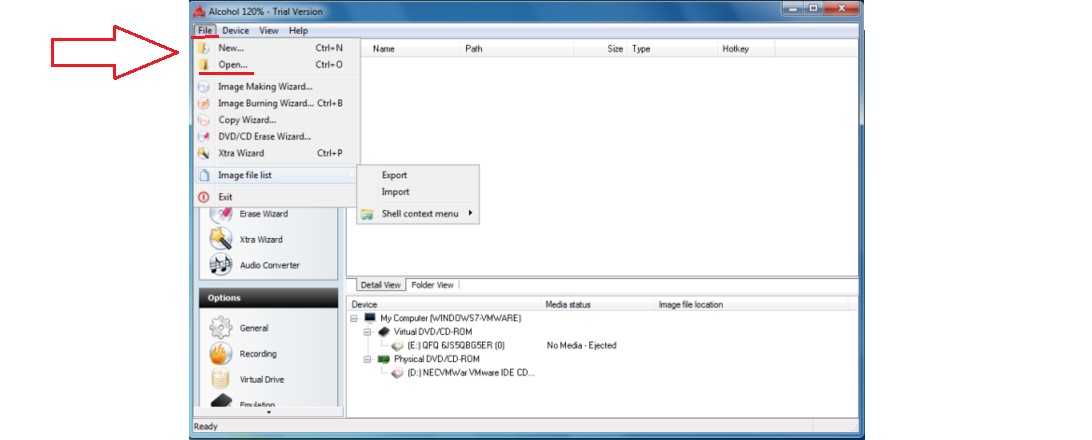Click the Audio Converter sidebar icon
The width and height of the screenshot is (1092, 440).
click(221, 265)
